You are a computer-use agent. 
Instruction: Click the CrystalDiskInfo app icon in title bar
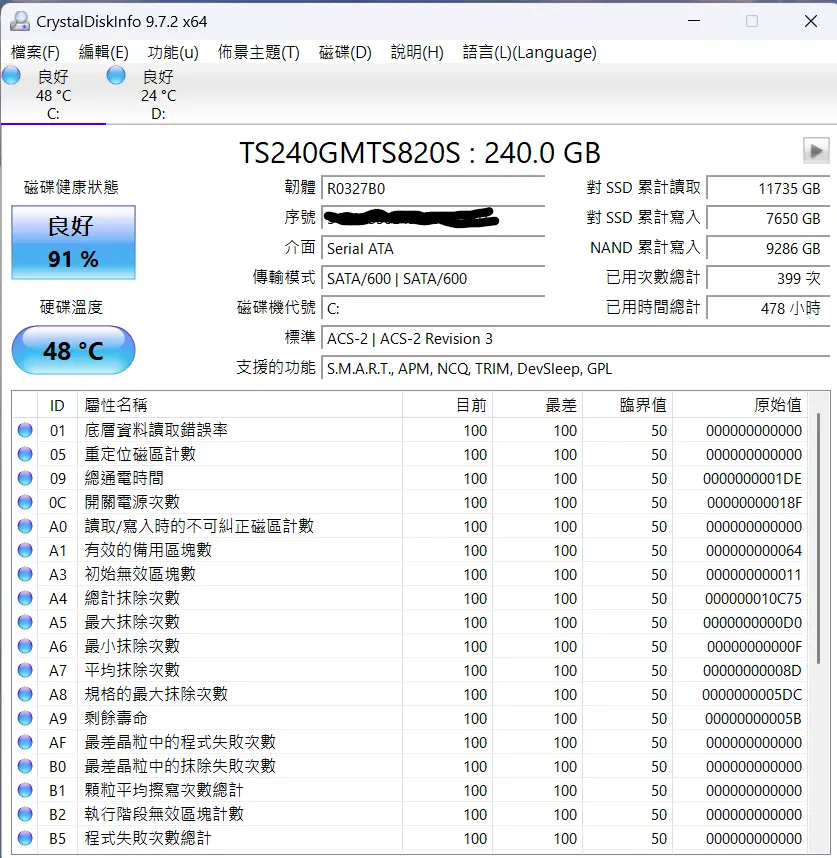pyautogui.click(x=19, y=20)
